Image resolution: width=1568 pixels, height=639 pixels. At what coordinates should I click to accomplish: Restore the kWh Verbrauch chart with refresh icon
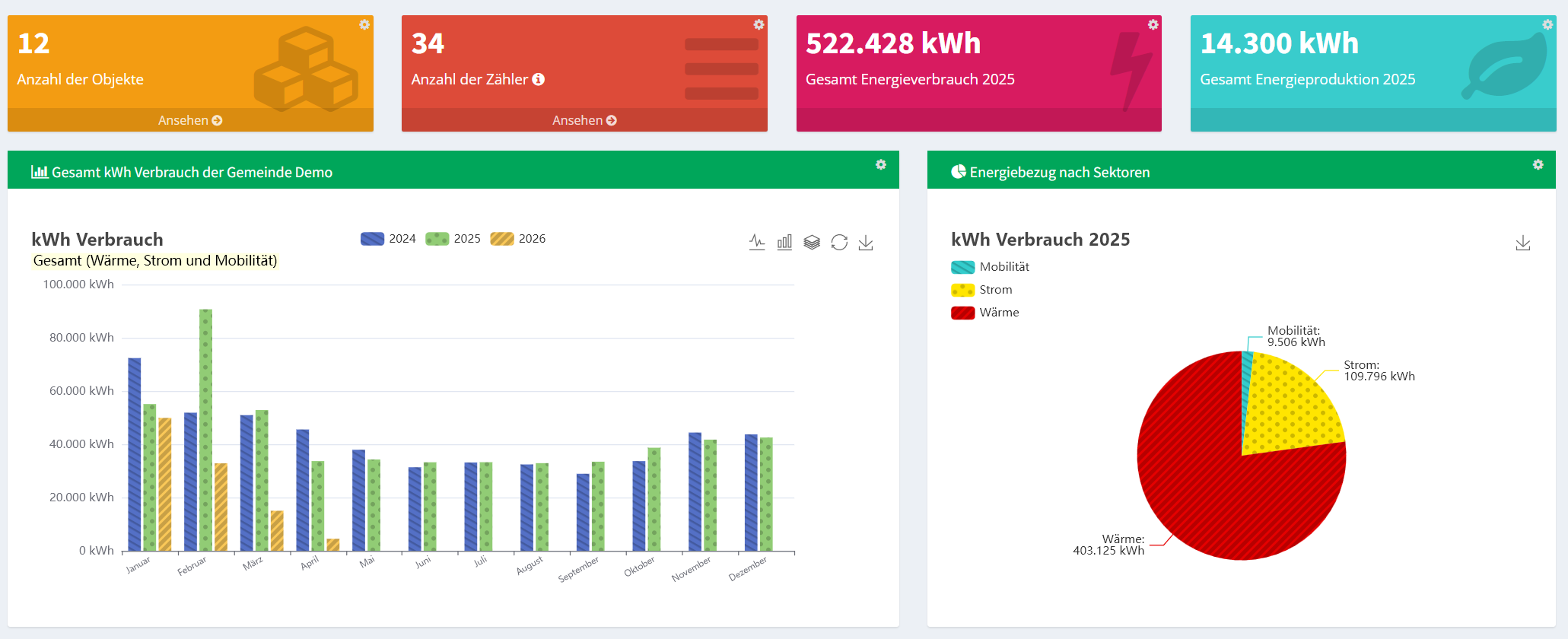coord(839,243)
